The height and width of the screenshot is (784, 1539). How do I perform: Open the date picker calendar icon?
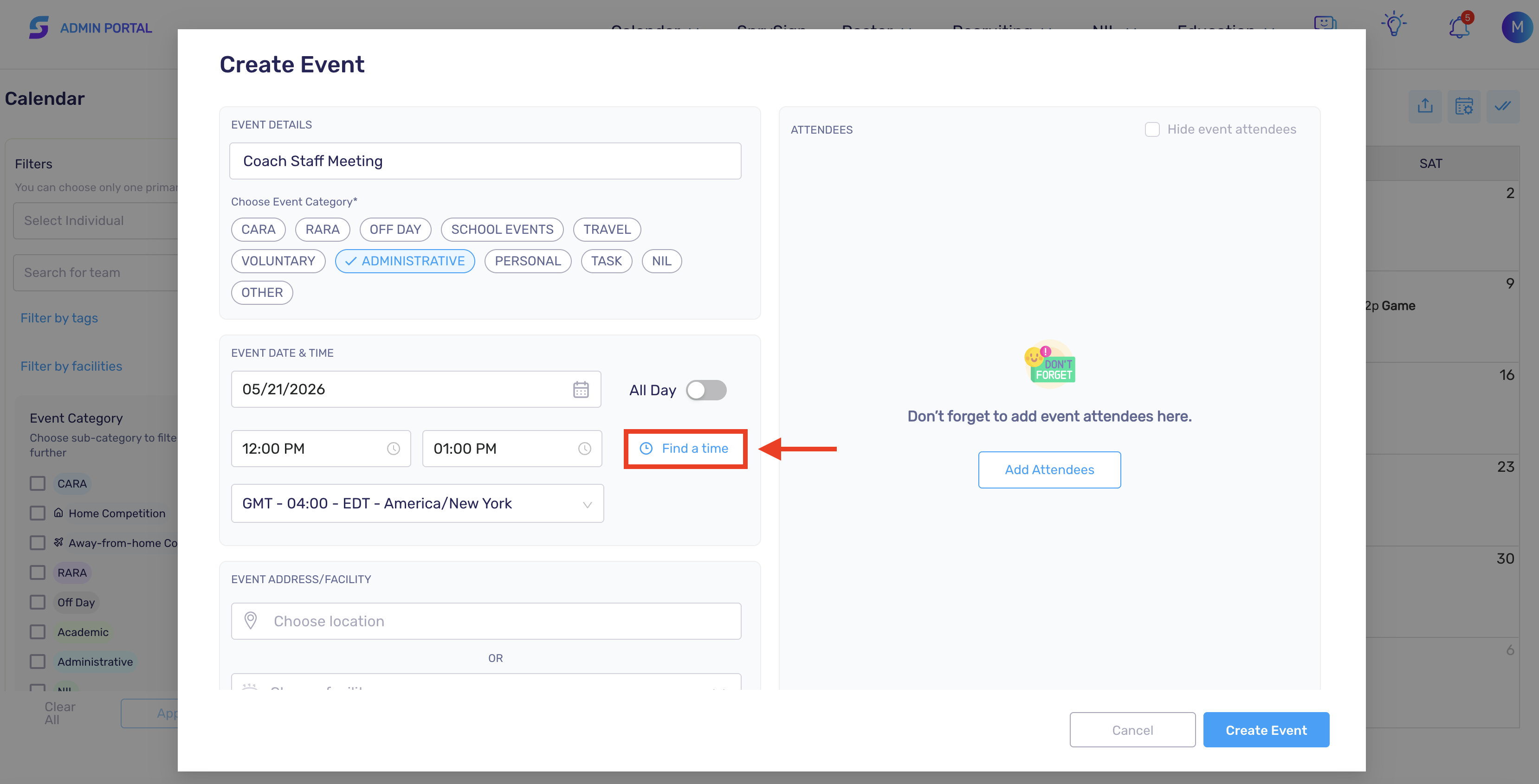(581, 389)
